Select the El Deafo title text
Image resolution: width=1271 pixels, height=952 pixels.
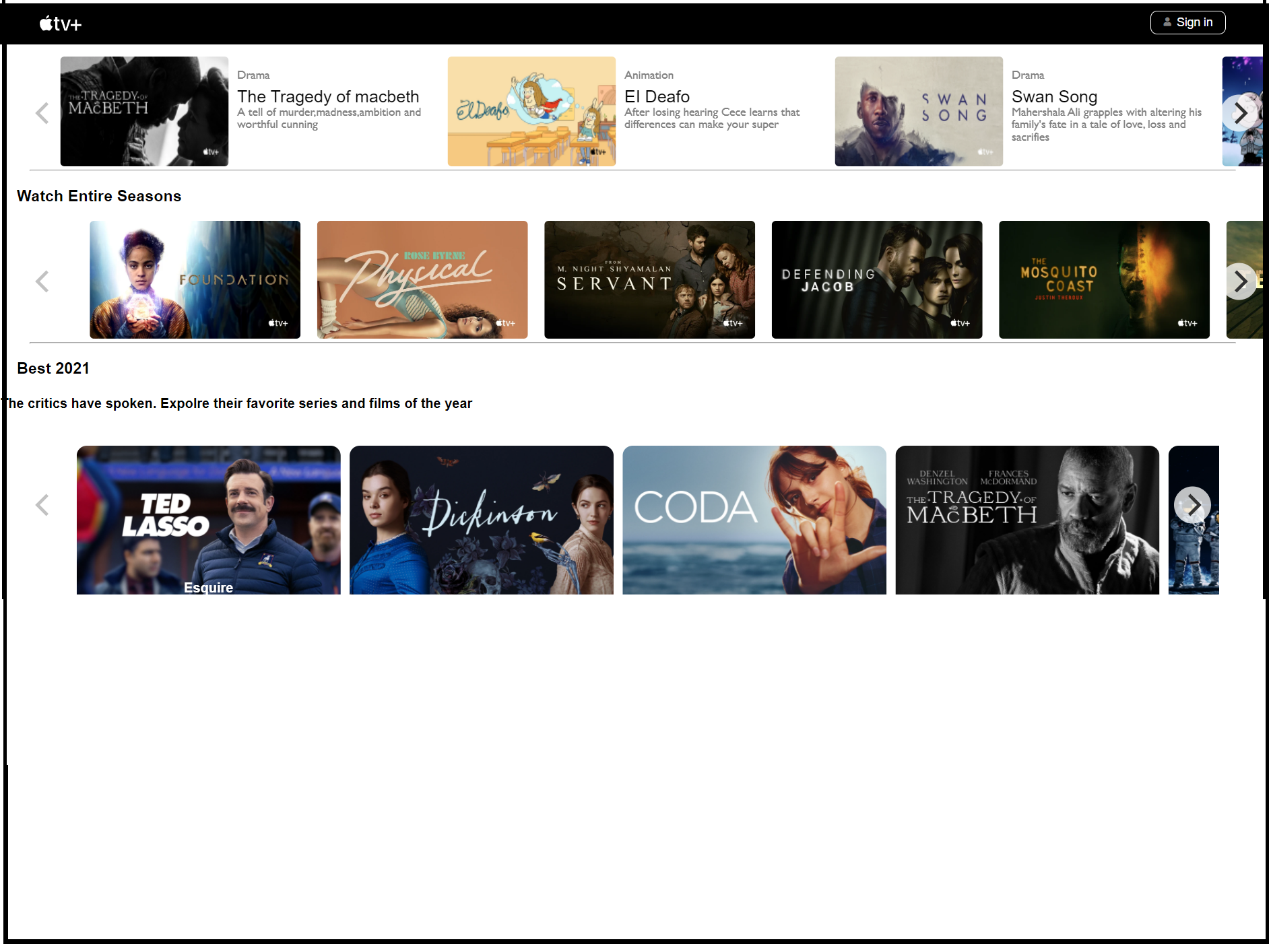657,96
